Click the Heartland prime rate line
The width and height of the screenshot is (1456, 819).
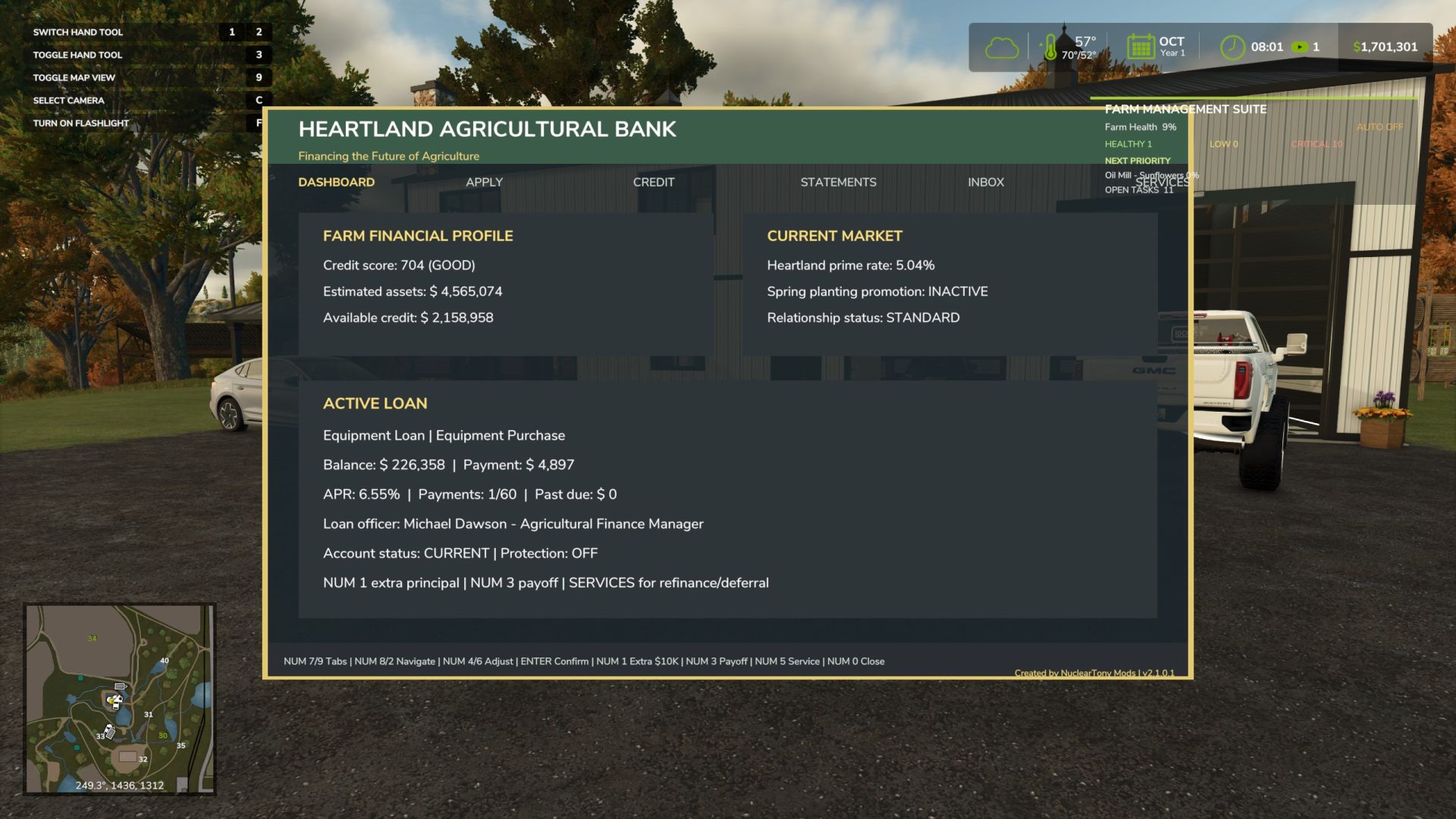pyautogui.click(x=851, y=265)
